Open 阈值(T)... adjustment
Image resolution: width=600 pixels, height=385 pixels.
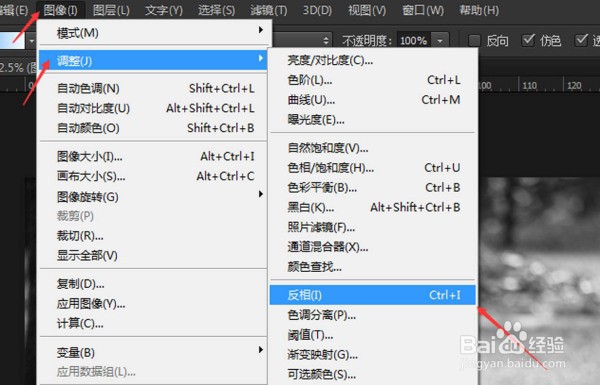[x=372, y=335]
